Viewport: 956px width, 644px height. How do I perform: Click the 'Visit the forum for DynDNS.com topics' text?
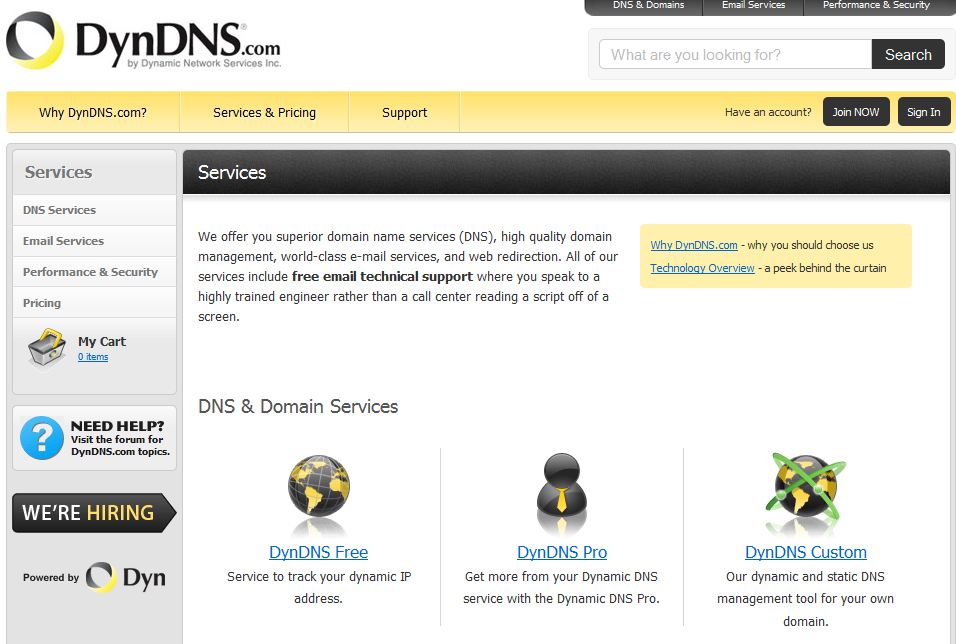pos(120,446)
